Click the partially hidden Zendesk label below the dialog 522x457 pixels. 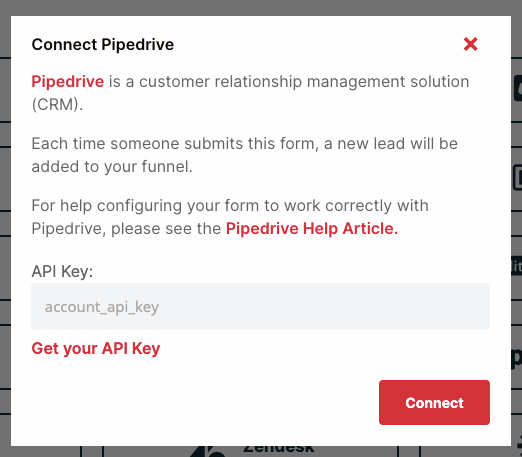pyautogui.click(x=279, y=449)
